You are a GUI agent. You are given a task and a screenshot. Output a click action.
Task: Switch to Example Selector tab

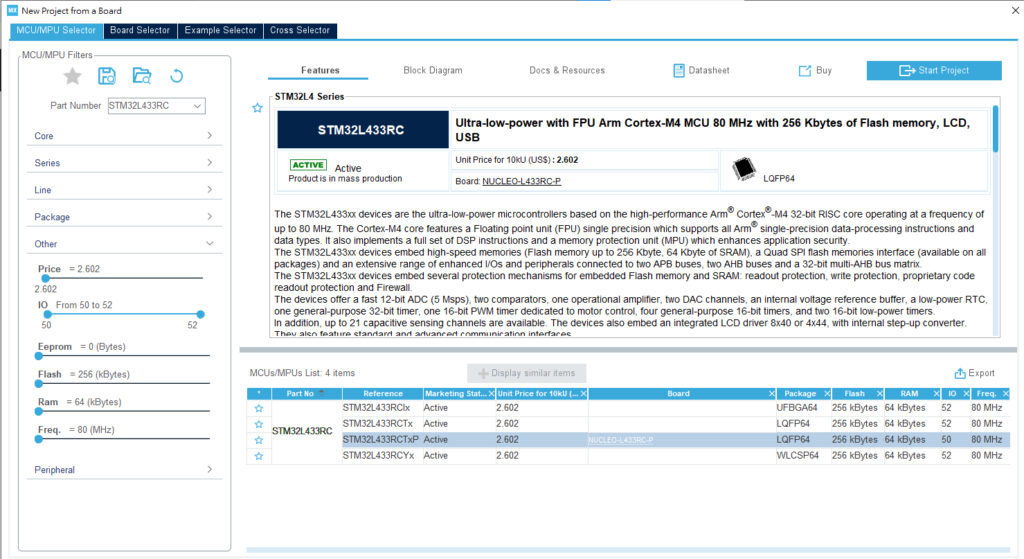(220, 31)
